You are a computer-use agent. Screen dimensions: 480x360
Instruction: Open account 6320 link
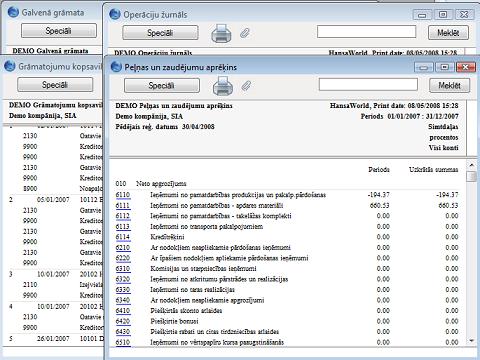tap(123, 279)
